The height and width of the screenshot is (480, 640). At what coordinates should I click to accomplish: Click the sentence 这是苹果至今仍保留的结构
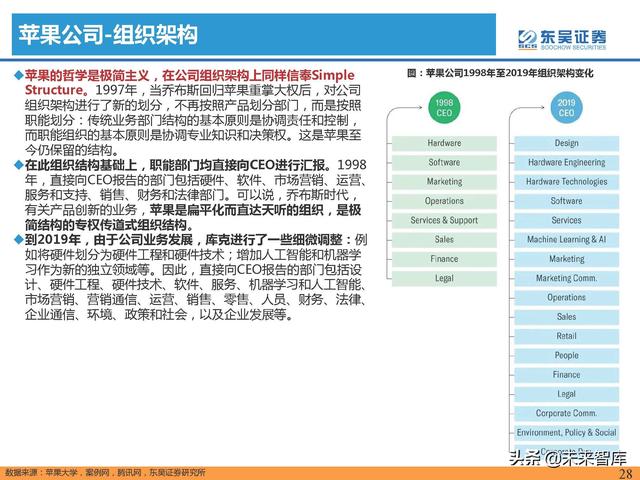tap(193, 142)
